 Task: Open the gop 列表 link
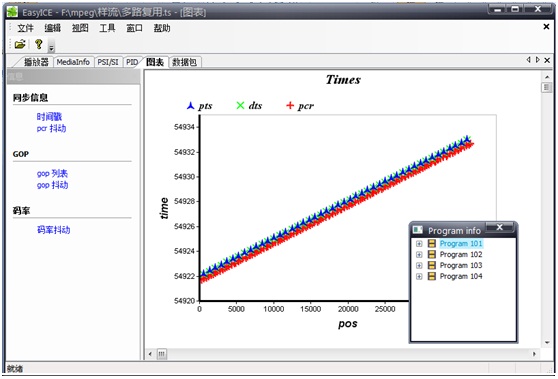(x=52, y=174)
